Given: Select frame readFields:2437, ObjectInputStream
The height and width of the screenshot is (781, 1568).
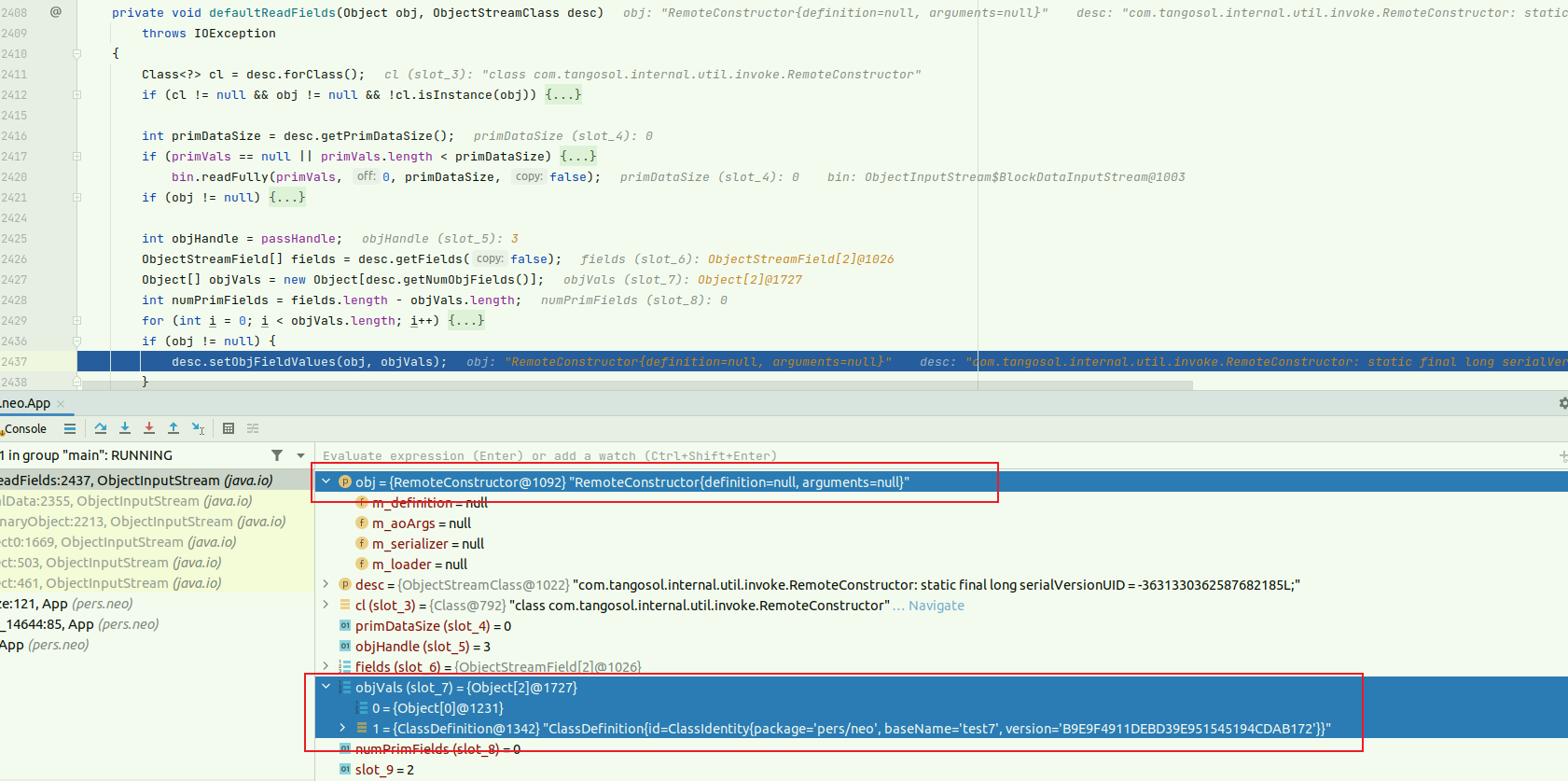Looking at the screenshot, I should 157,481.
